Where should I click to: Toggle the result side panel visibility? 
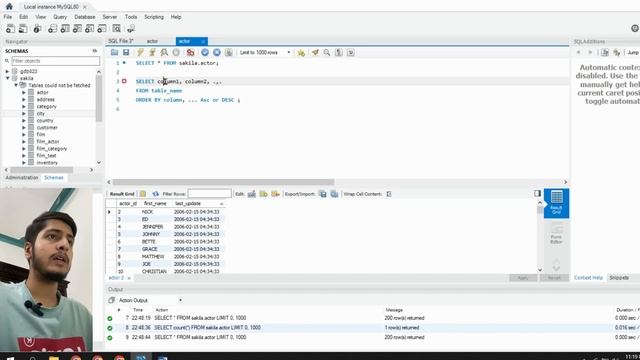[x=538, y=193]
